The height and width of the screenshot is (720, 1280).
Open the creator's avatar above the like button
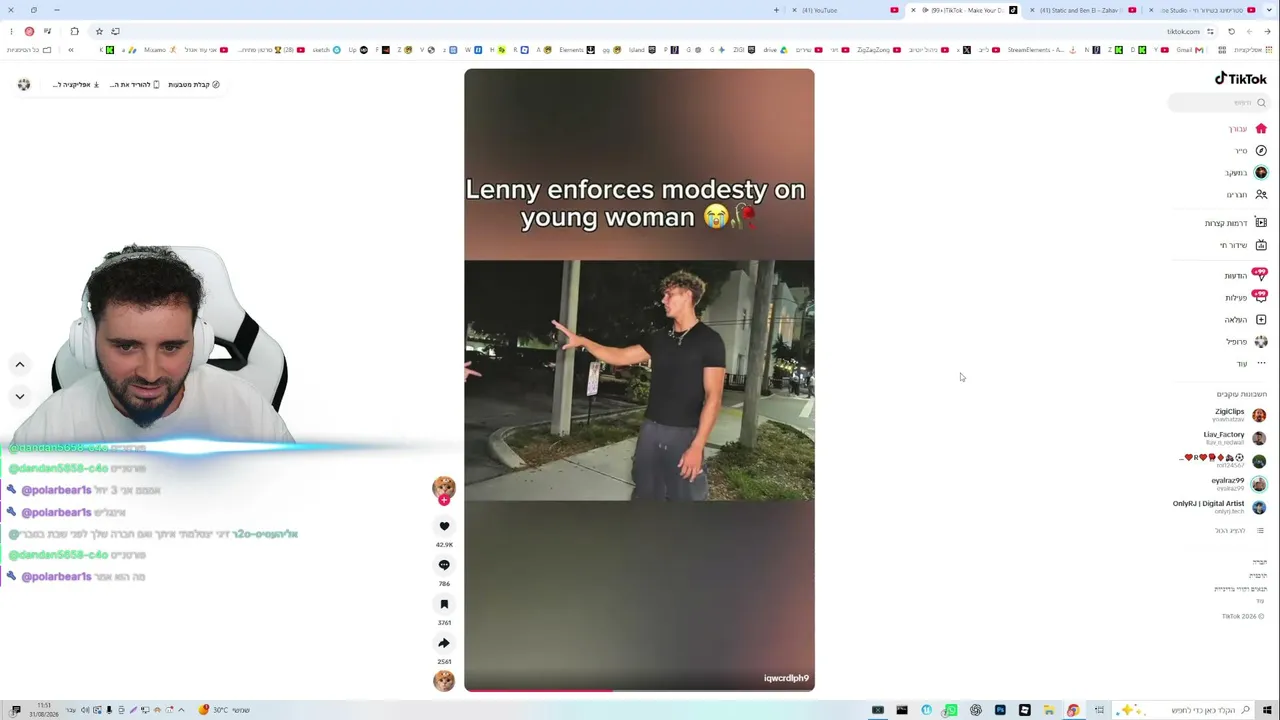pos(444,486)
